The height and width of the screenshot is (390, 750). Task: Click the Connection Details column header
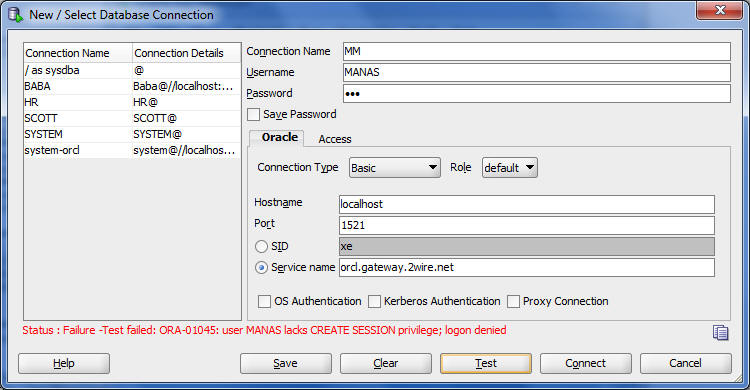(187, 53)
